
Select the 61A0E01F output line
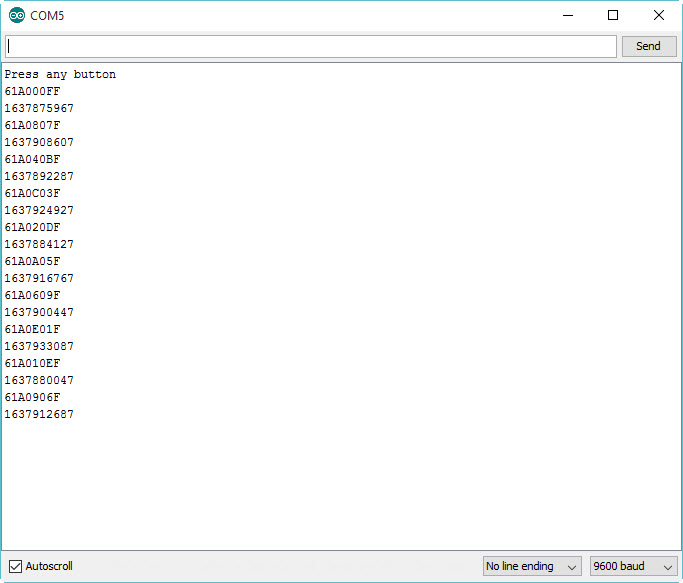[x=32, y=329]
